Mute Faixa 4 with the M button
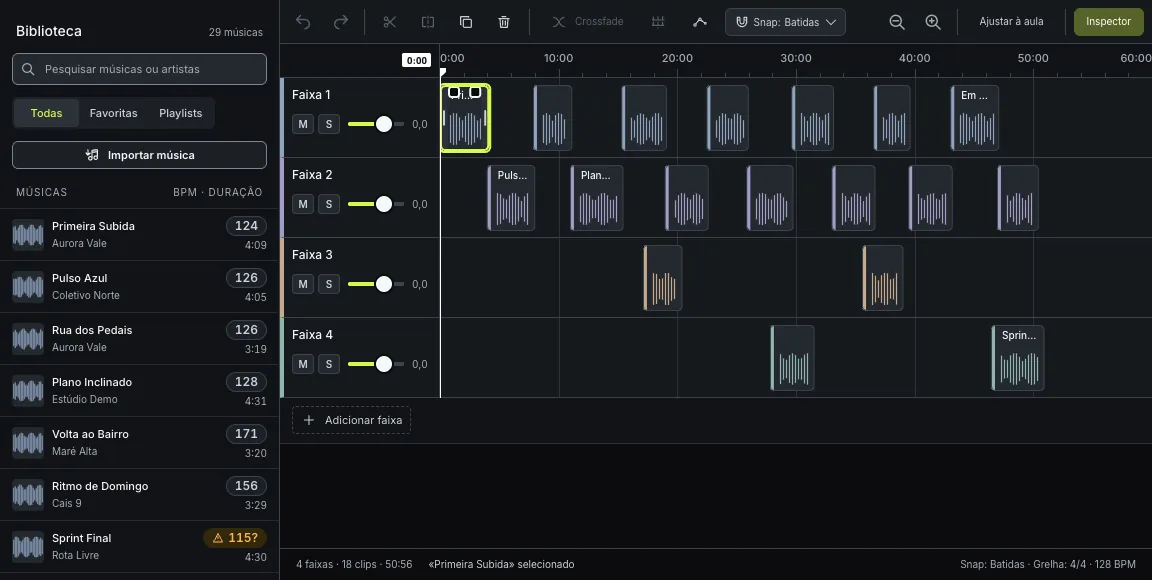The width and height of the screenshot is (1152, 580). click(x=303, y=364)
